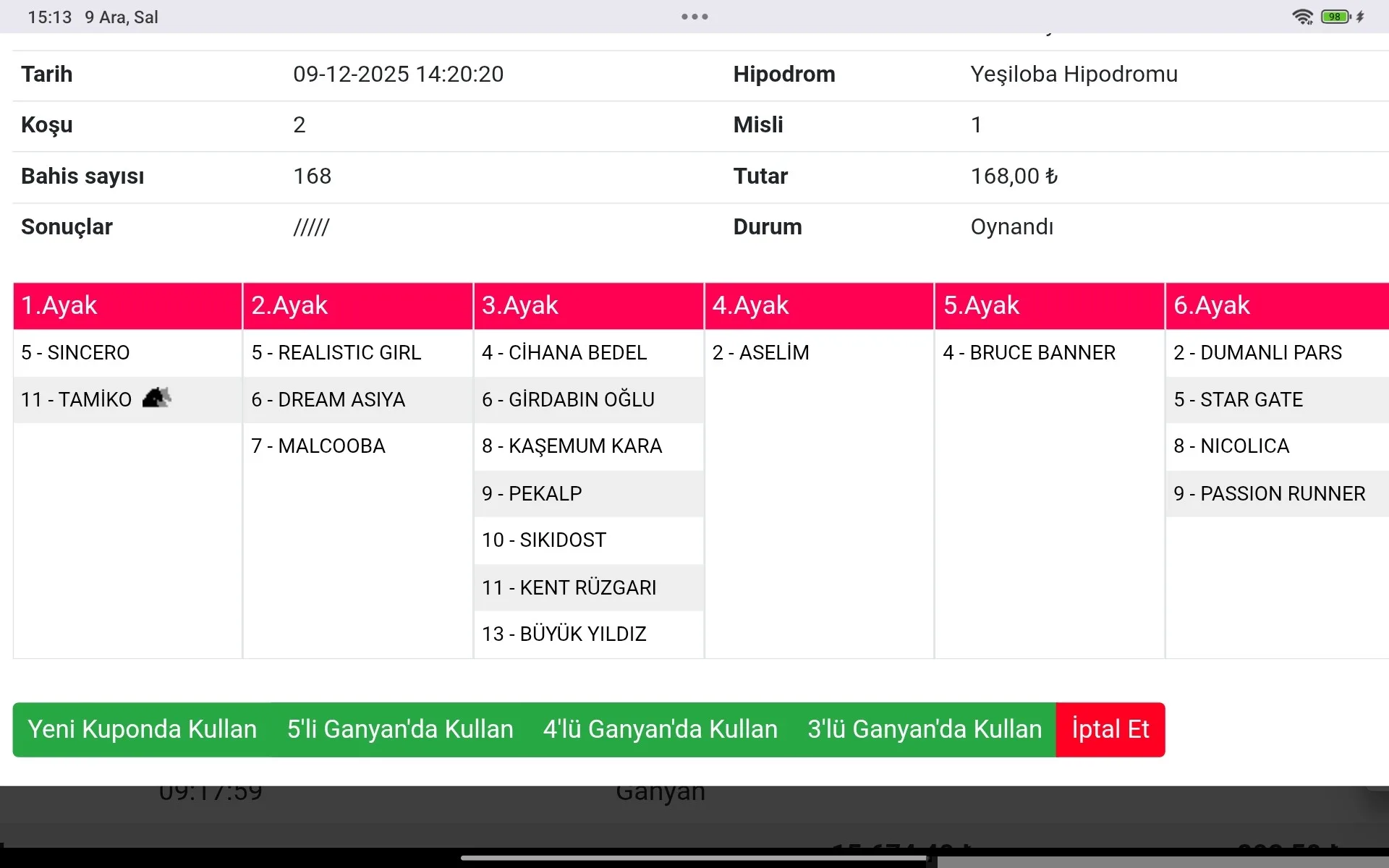Tap the Wi-Fi status icon
Image resolution: width=1389 pixels, height=868 pixels.
point(1302,17)
